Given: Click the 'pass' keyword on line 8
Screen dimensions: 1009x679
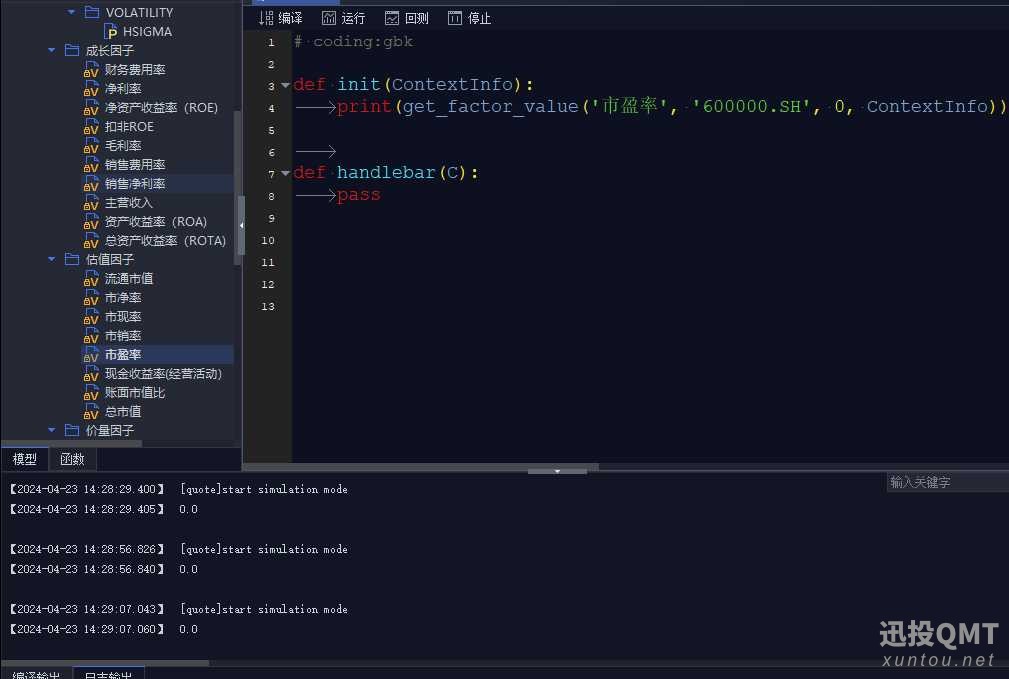Looking at the screenshot, I should (358, 195).
